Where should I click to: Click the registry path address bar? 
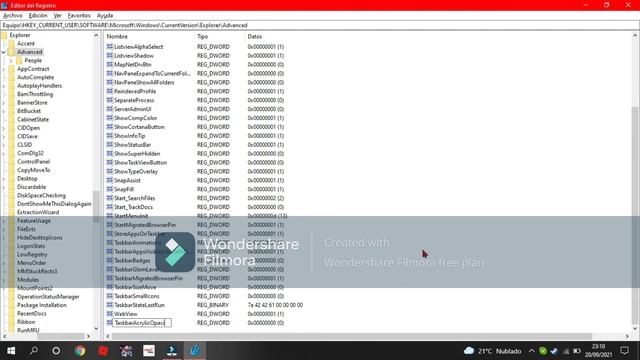click(x=320, y=25)
